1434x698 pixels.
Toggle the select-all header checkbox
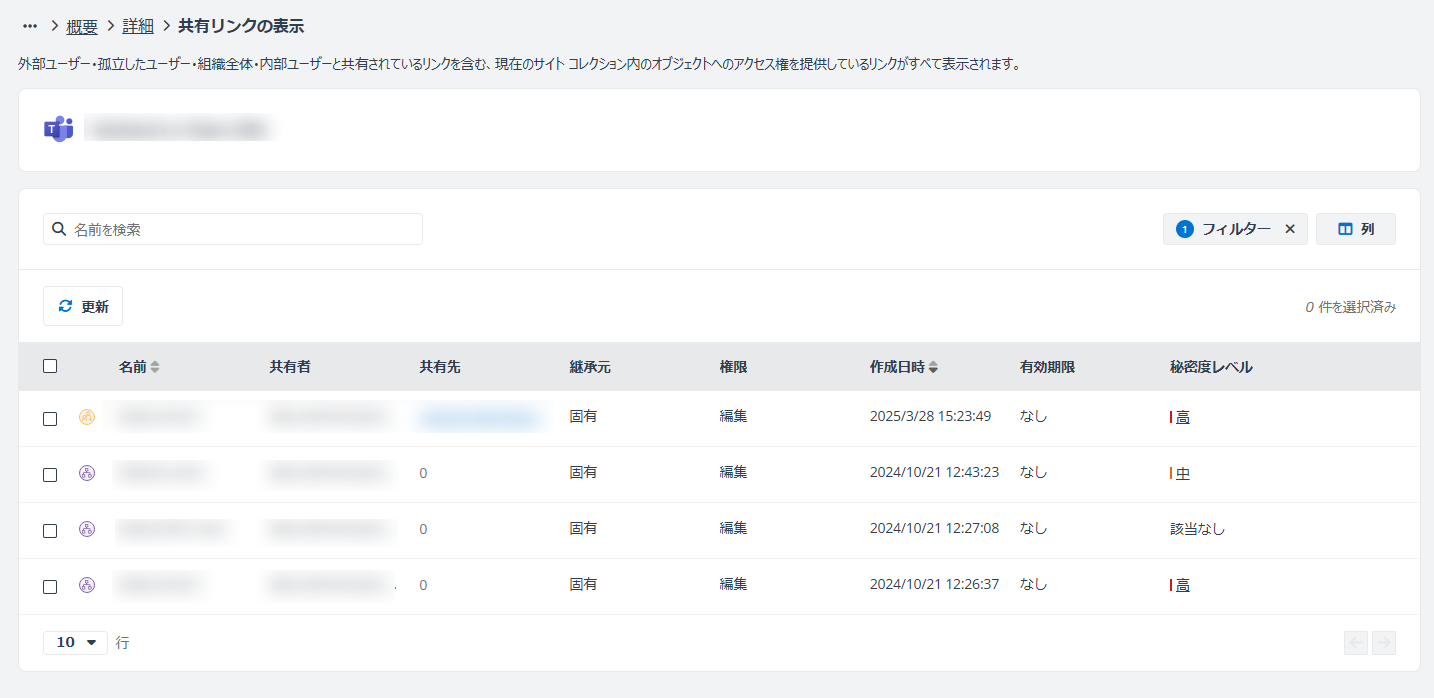(x=50, y=366)
